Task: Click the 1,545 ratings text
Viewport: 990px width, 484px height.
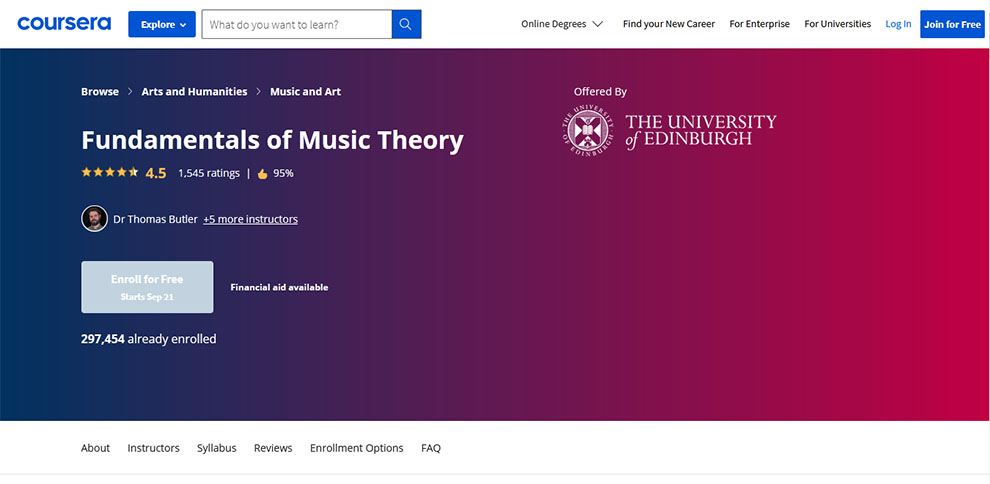Action: click(209, 173)
